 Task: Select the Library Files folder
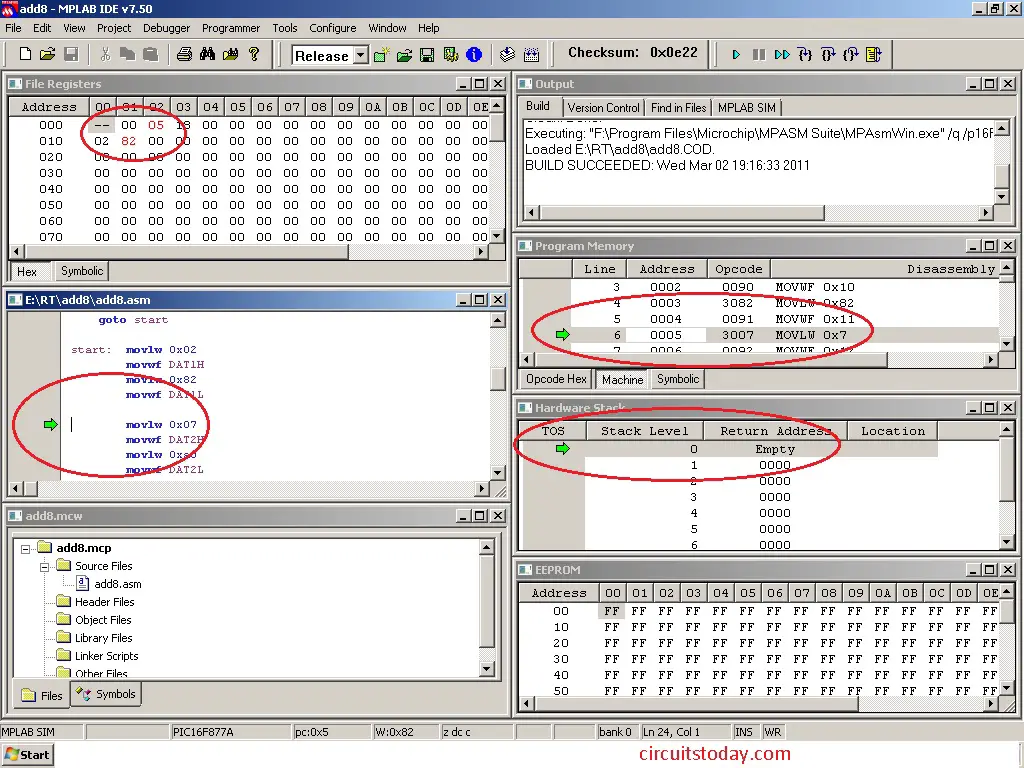coord(103,638)
